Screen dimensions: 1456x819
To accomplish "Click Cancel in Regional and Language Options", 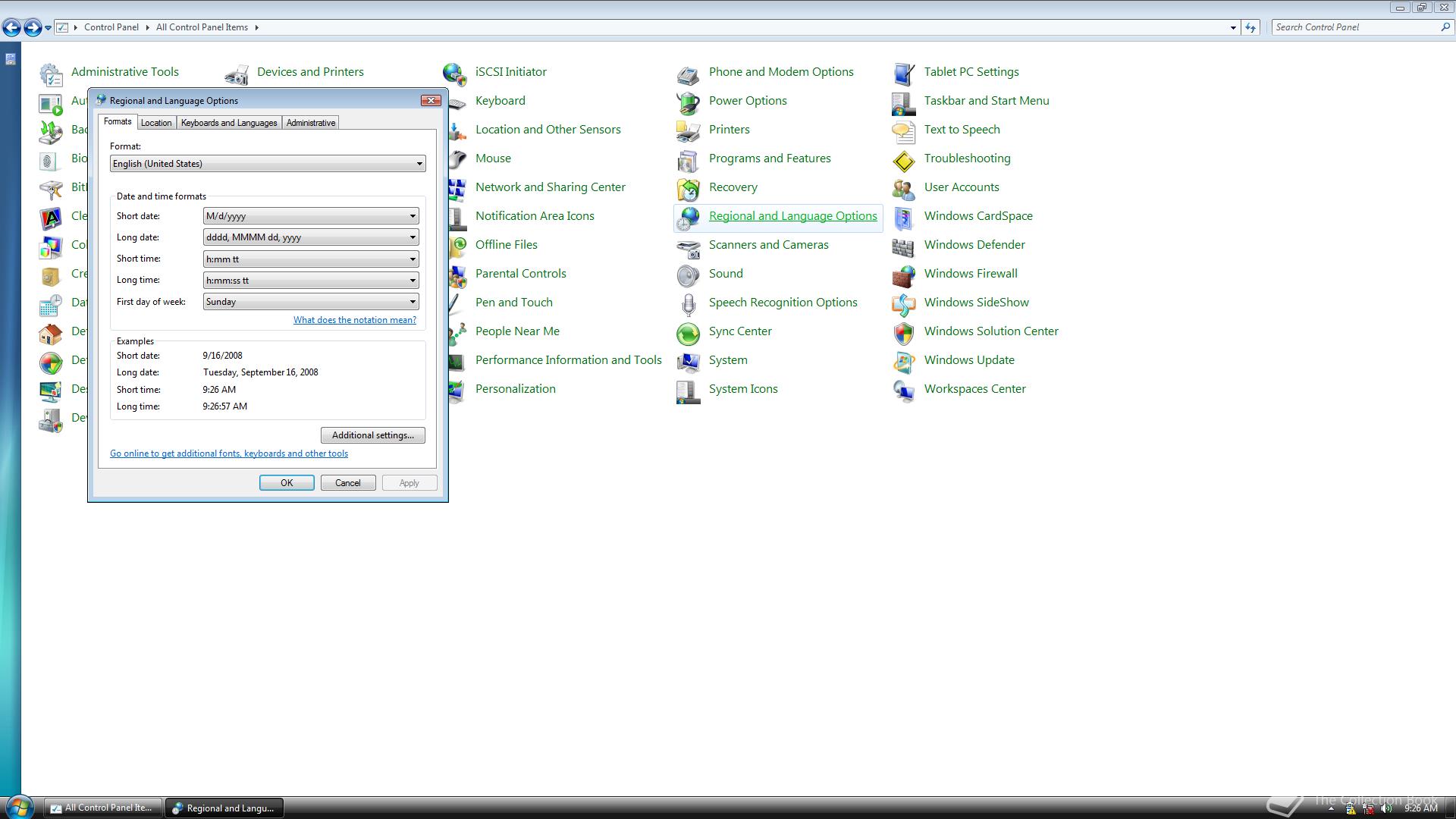I will 348,483.
